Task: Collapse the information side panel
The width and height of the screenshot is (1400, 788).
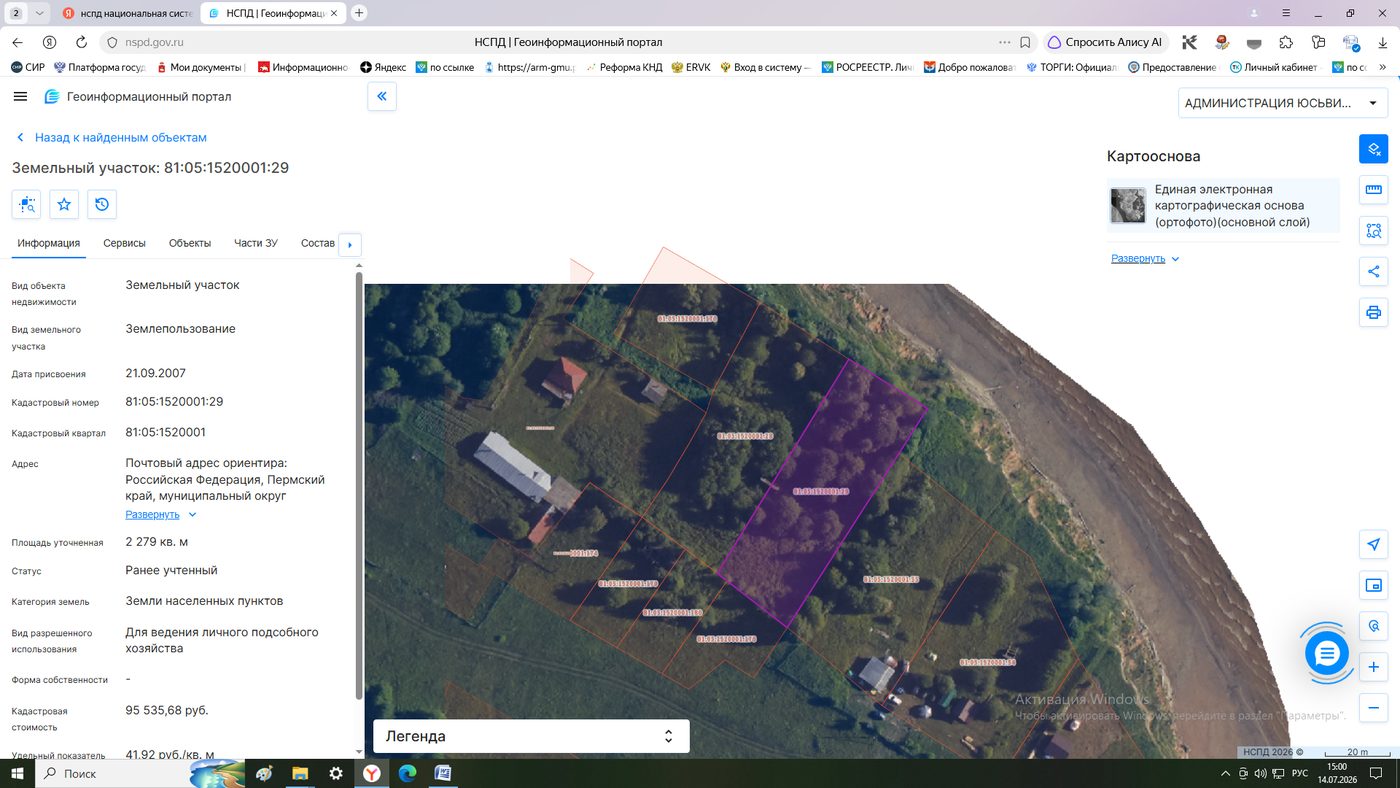Action: pyautogui.click(x=382, y=97)
